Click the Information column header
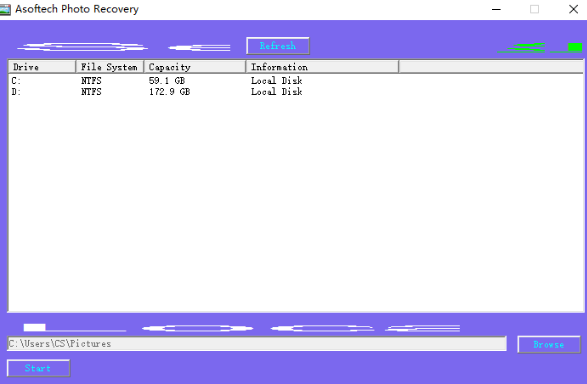This screenshot has width=587, height=384. click(322, 67)
